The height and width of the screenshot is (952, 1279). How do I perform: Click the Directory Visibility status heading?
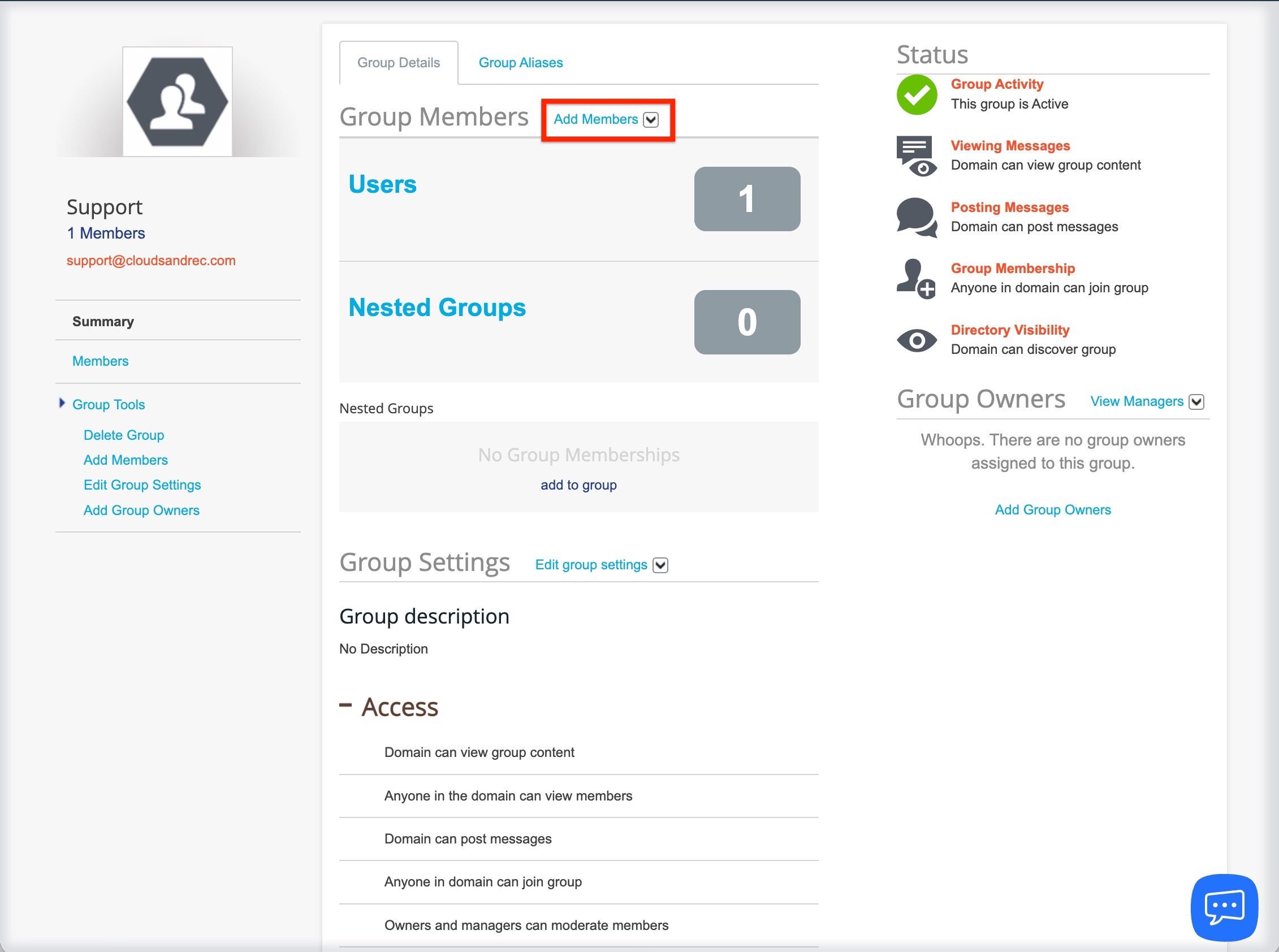(x=1010, y=330)
